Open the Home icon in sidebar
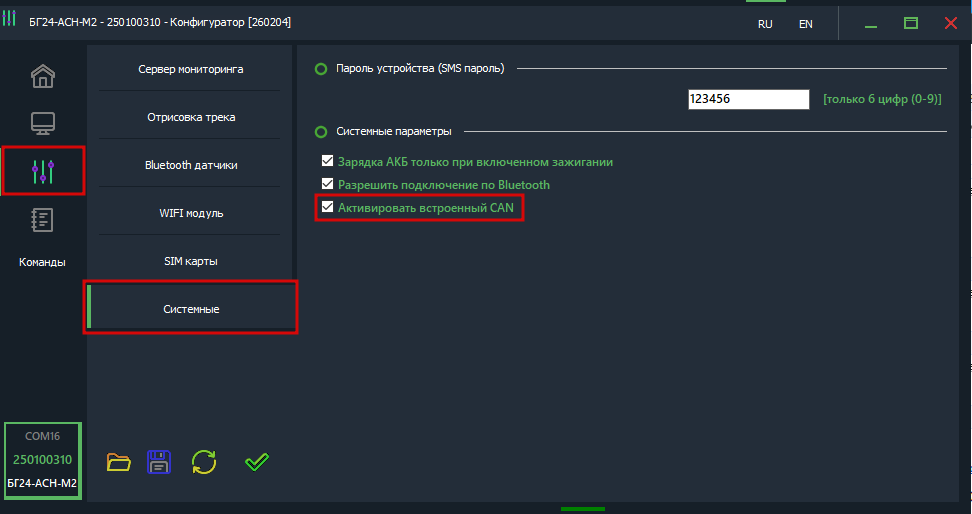The height and width of the screenshot is (514, 972). coord(42,76)
